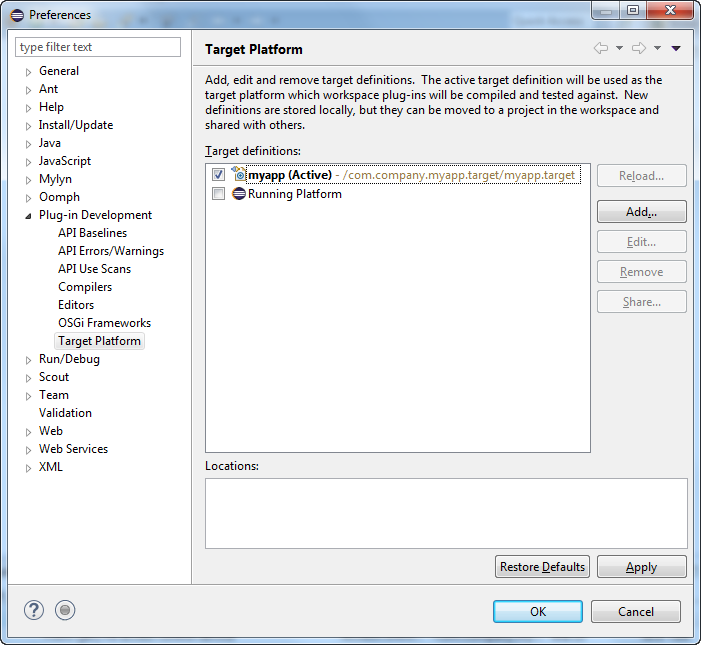Open OSGi Frameworks page

tap(105, 323)
